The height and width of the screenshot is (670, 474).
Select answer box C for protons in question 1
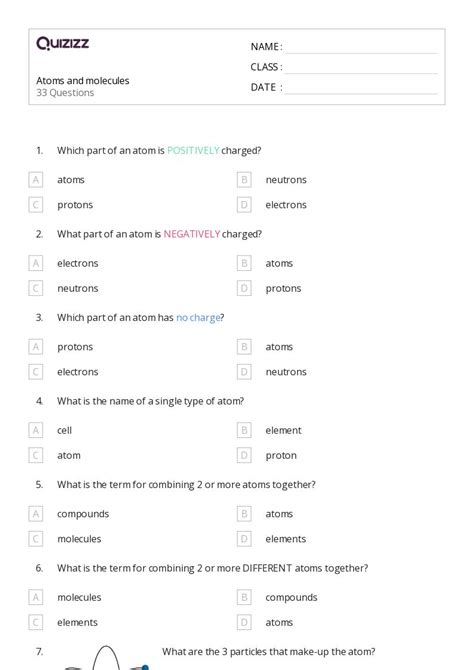[x=35, y=205]
